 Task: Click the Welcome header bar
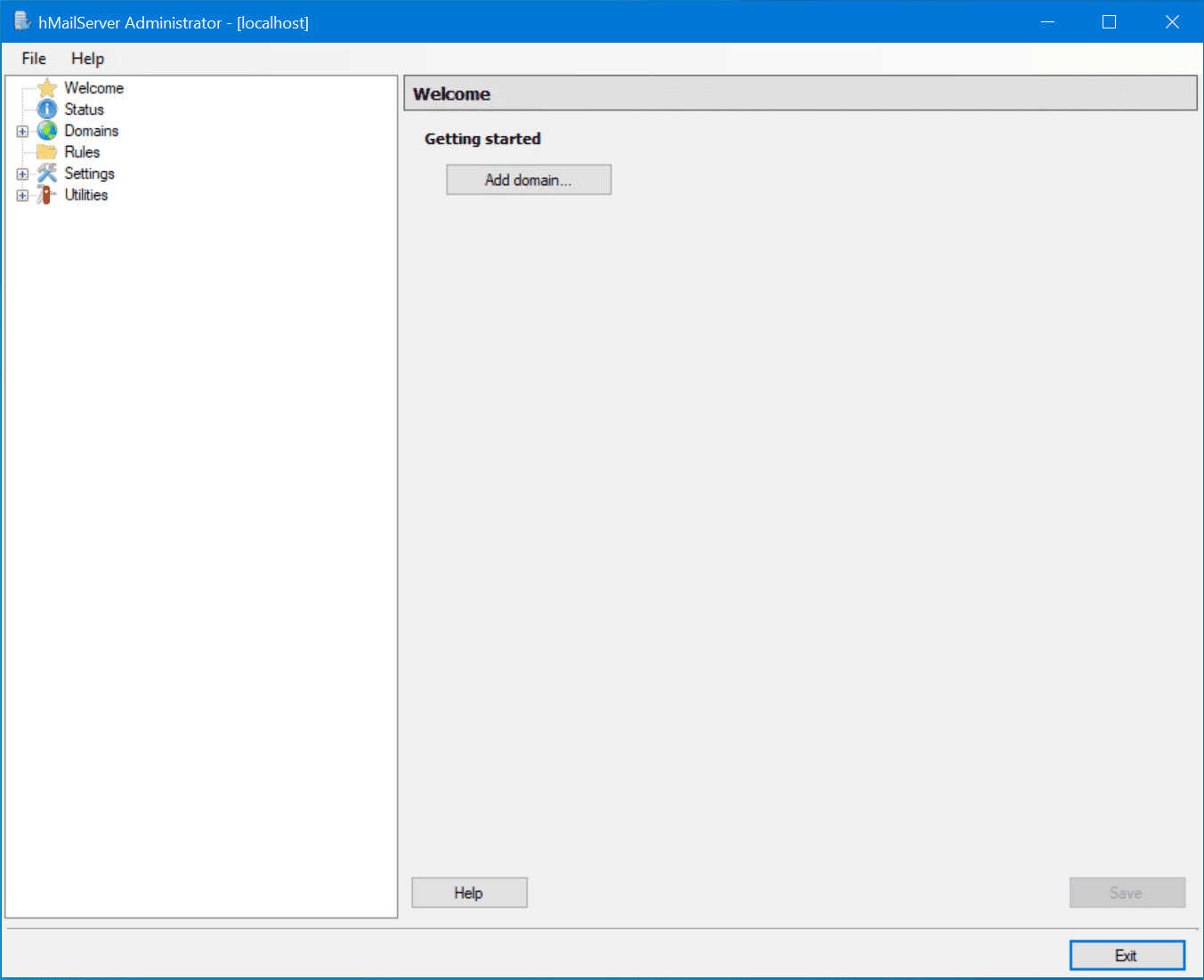[x=799, y=93]
